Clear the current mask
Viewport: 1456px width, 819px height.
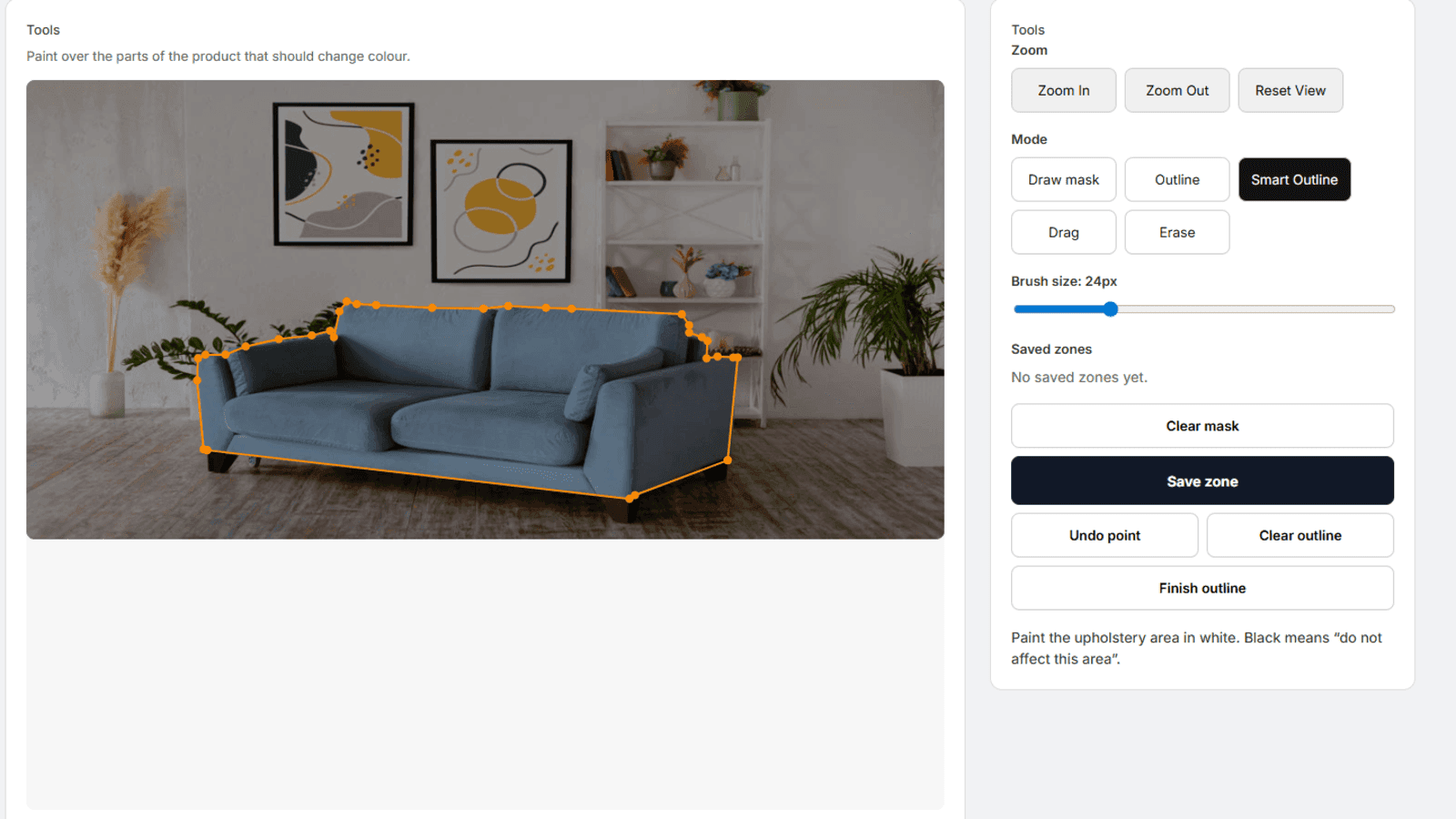1202,426
